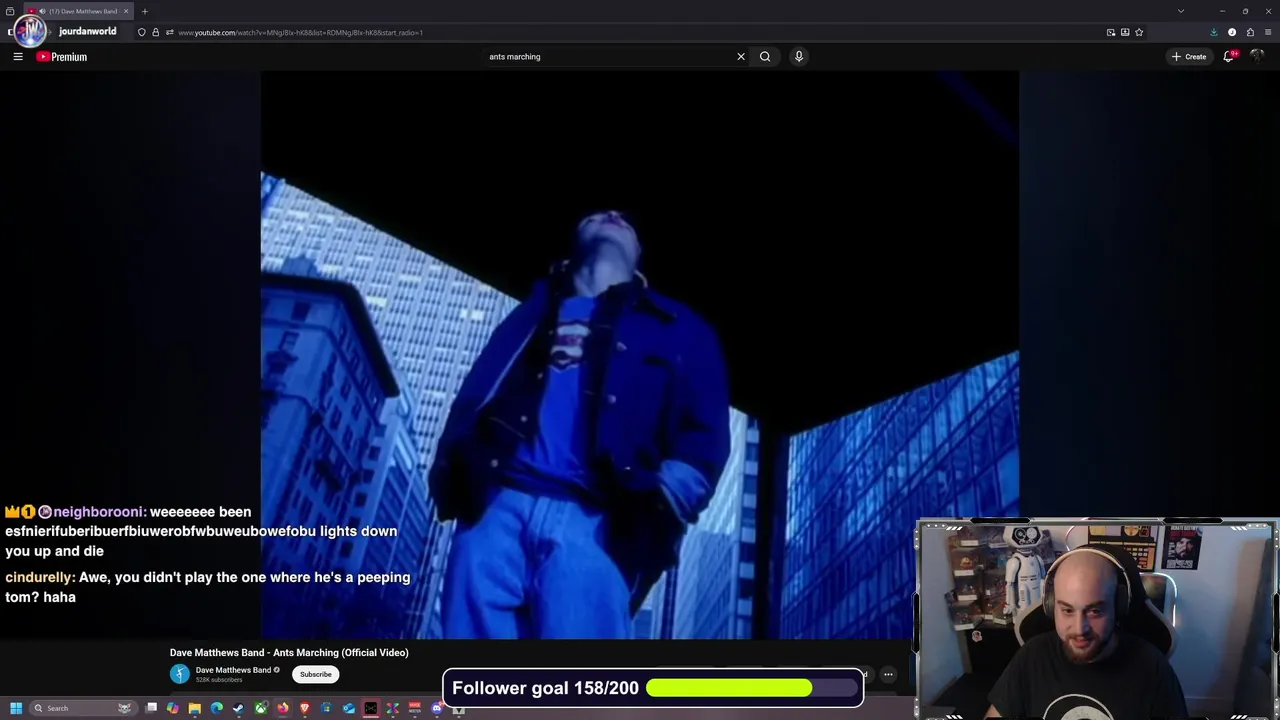The width and height of the screenshot is (1280, 720).
Task: Click into the 'ants marching' search field
Action: (610, 57)
